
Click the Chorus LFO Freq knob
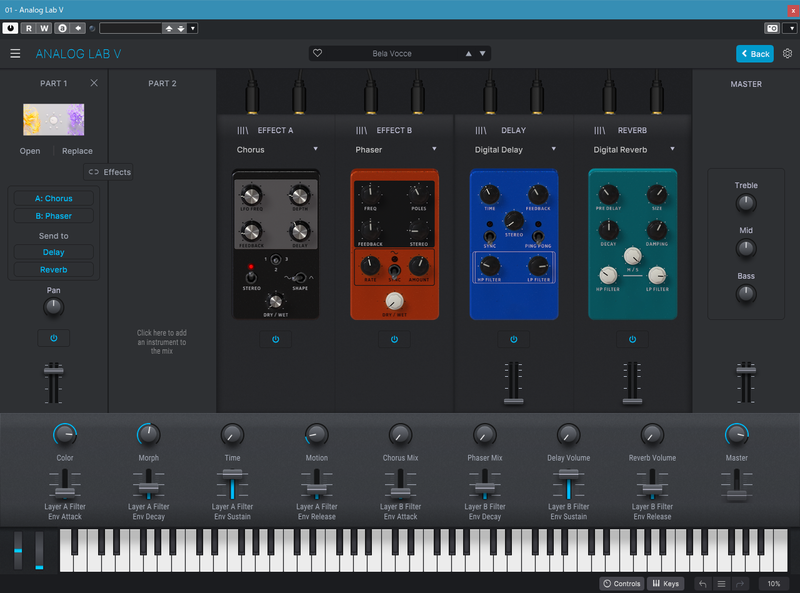pos(251,195)
